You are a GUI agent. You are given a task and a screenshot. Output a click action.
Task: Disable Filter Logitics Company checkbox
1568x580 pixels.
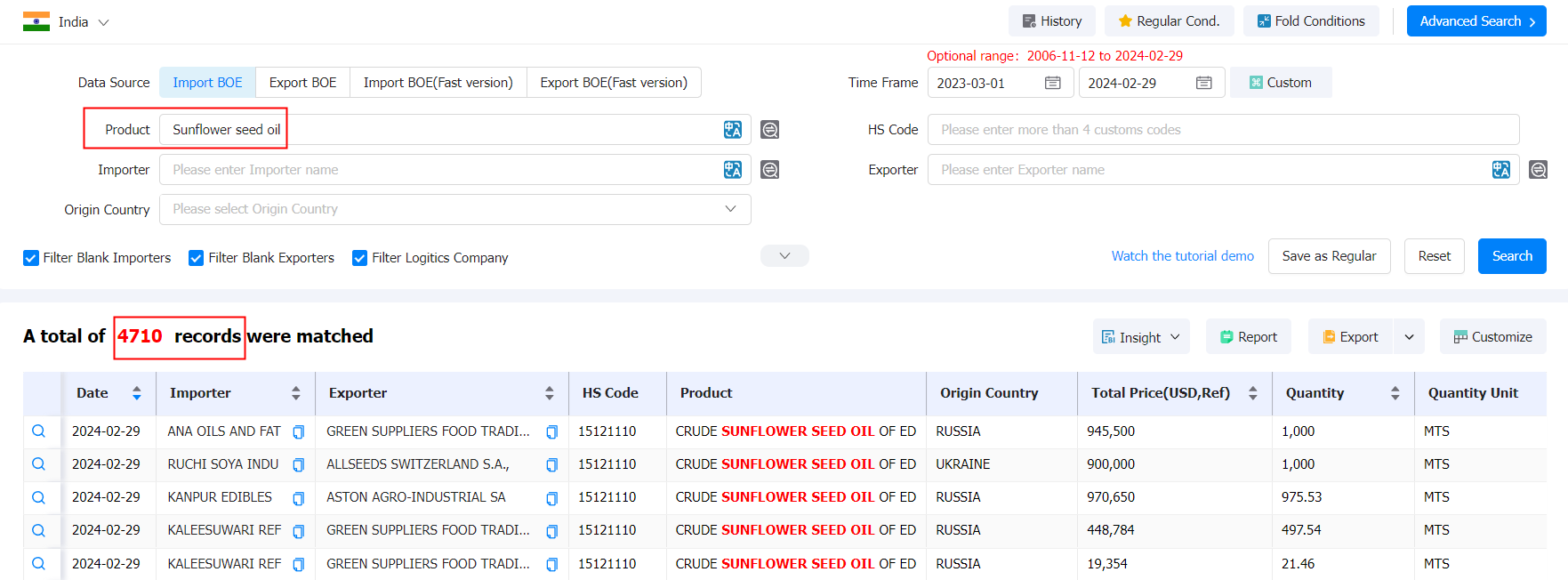(x=360, y=258)
